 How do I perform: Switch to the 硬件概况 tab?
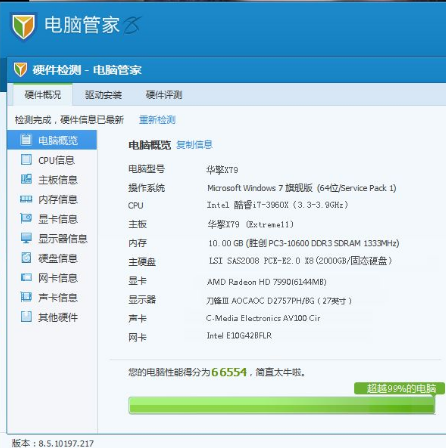43,95
